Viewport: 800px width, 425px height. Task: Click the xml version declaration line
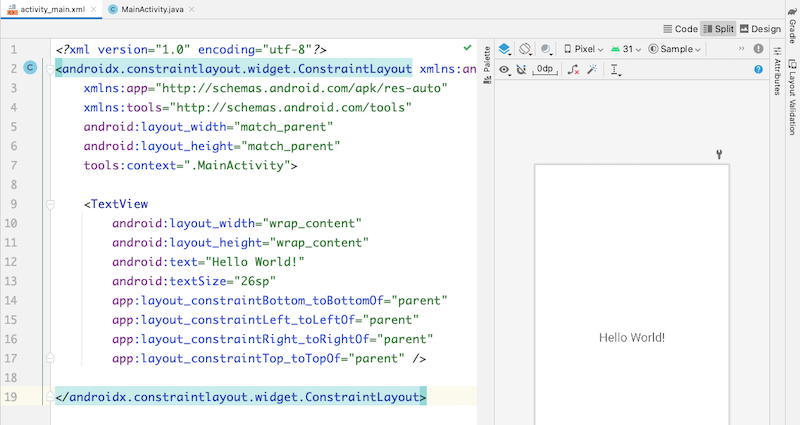click(191, 49)
